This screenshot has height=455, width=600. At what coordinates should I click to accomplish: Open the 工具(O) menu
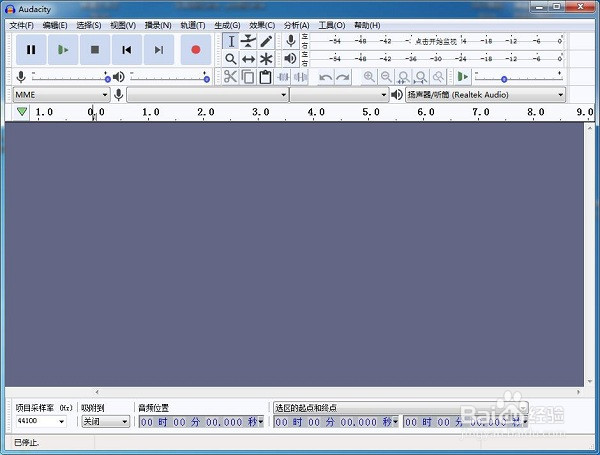pyautogui.click(x=332, y=25)
